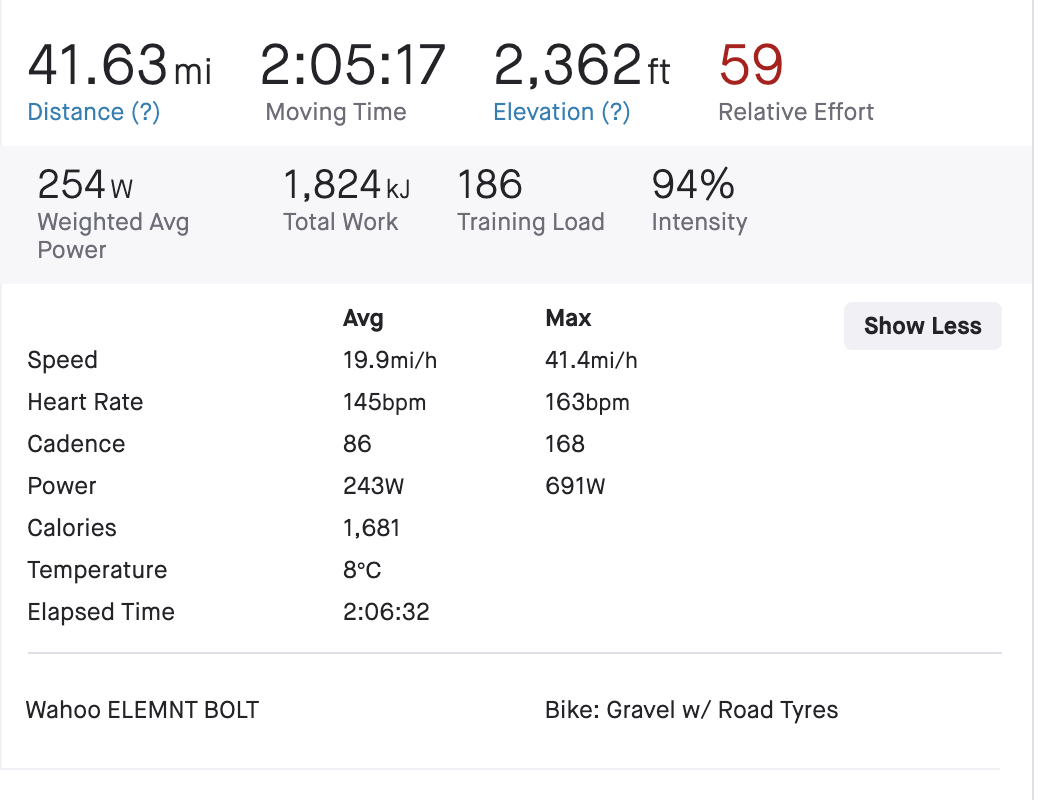Click the Wahoo ELEMNT BOLT device text

point(142,711)
